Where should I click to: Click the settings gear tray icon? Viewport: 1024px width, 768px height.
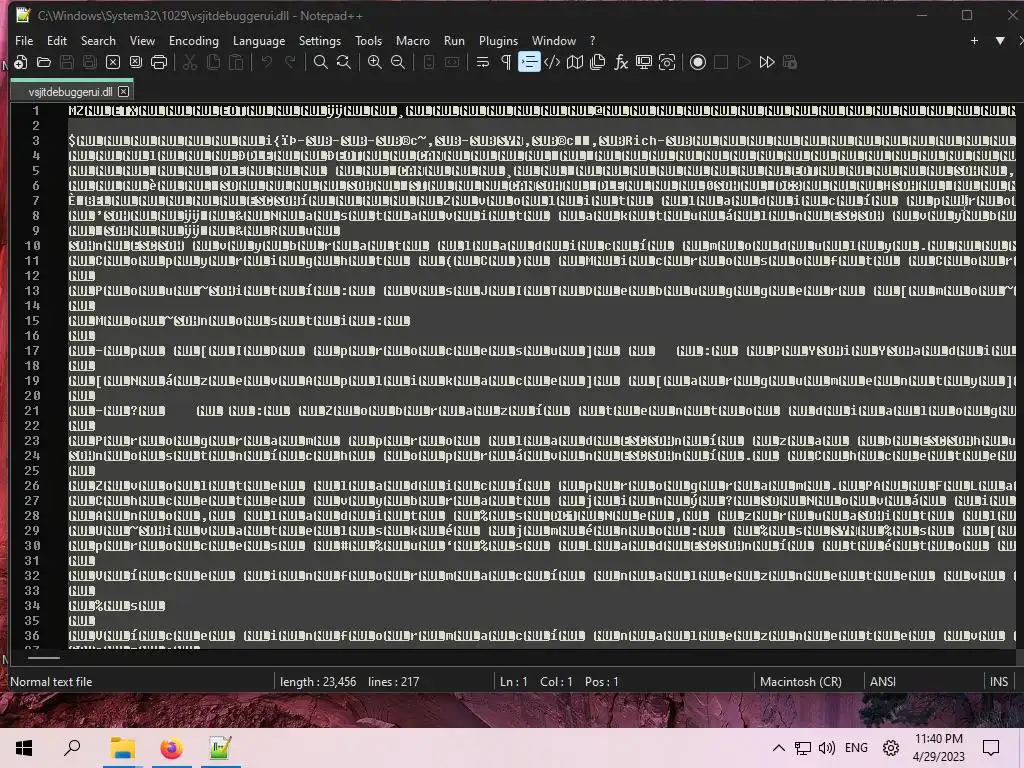(x=891, y=748)
